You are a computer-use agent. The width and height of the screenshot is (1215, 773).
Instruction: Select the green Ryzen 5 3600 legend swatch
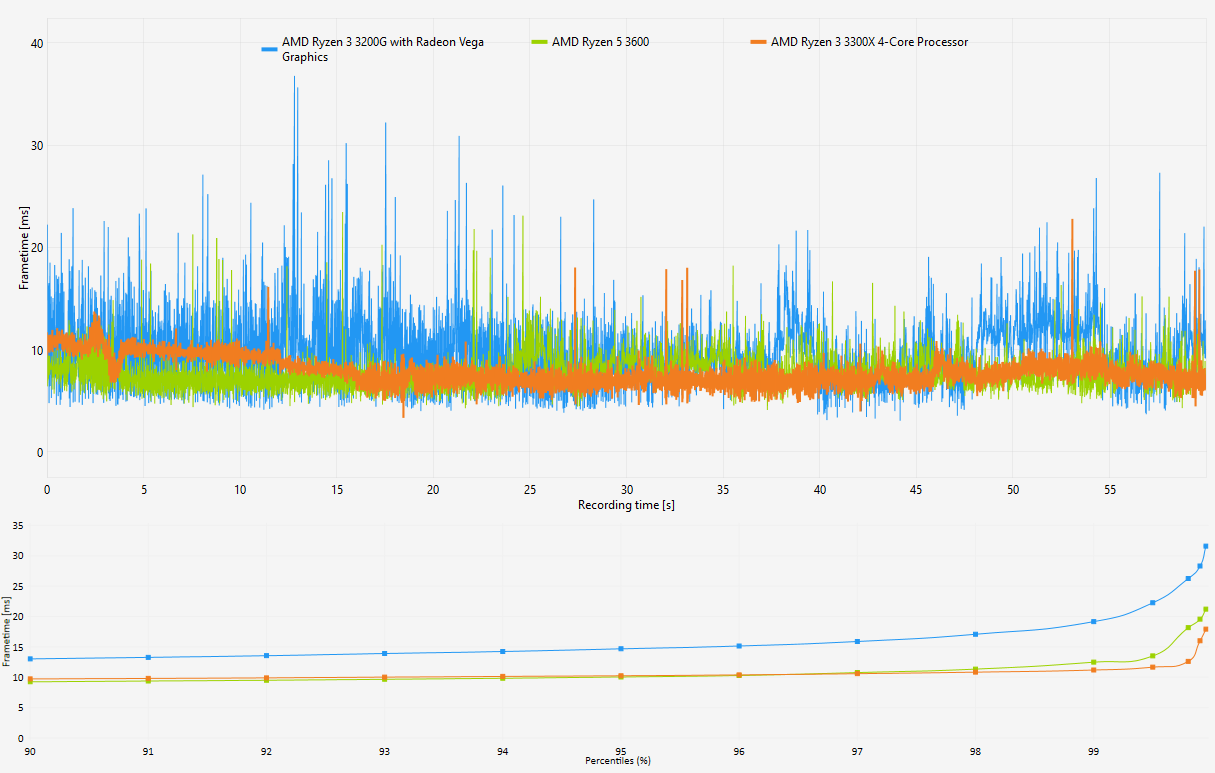coord(539,42)
